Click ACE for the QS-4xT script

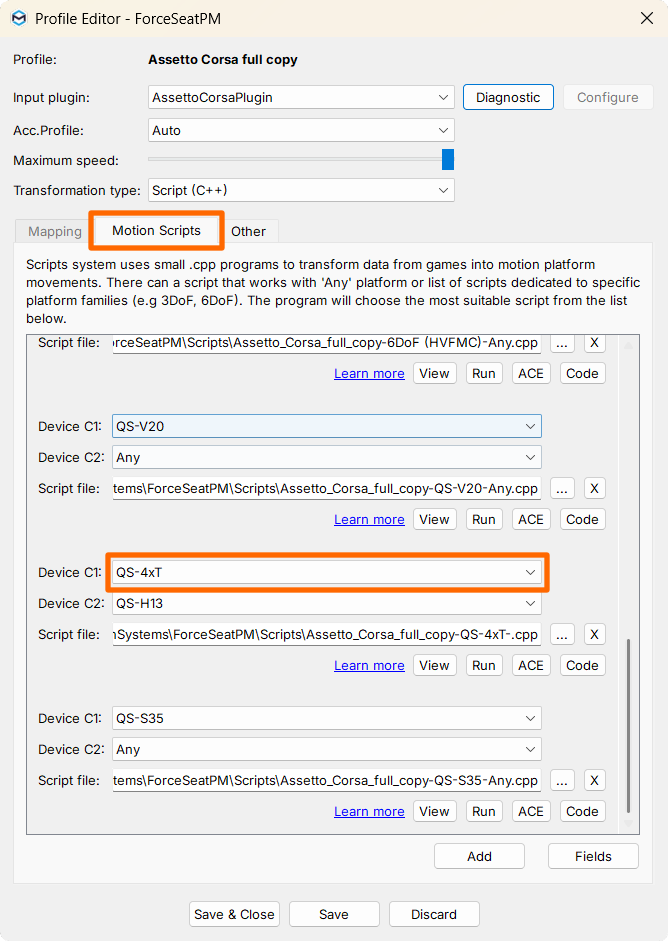531,666
